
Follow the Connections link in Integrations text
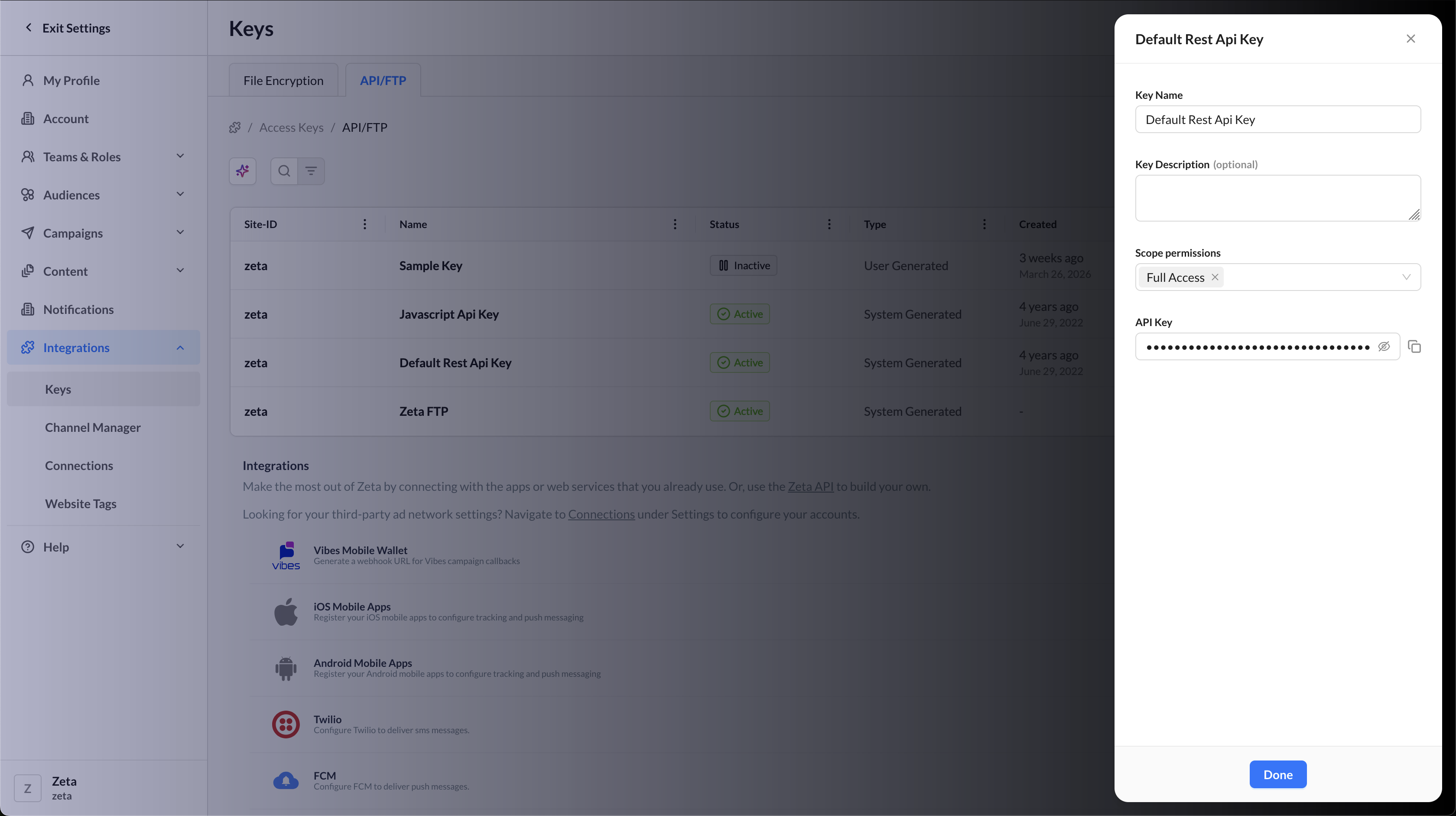(x=601, y=514)
